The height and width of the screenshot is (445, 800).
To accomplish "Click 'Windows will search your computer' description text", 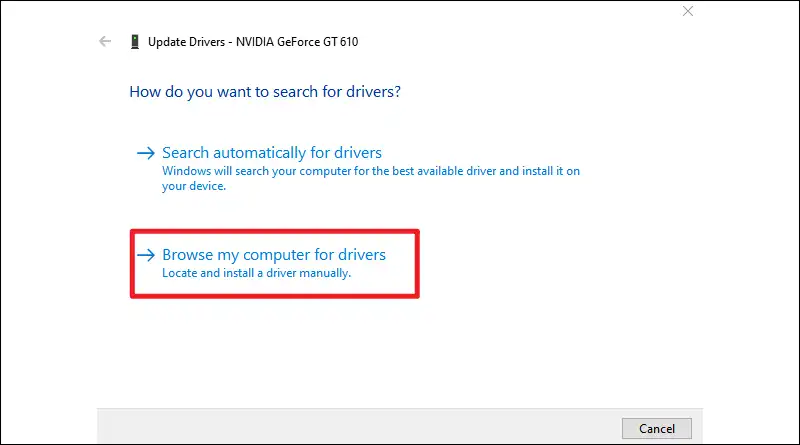I will coord(371,178).
